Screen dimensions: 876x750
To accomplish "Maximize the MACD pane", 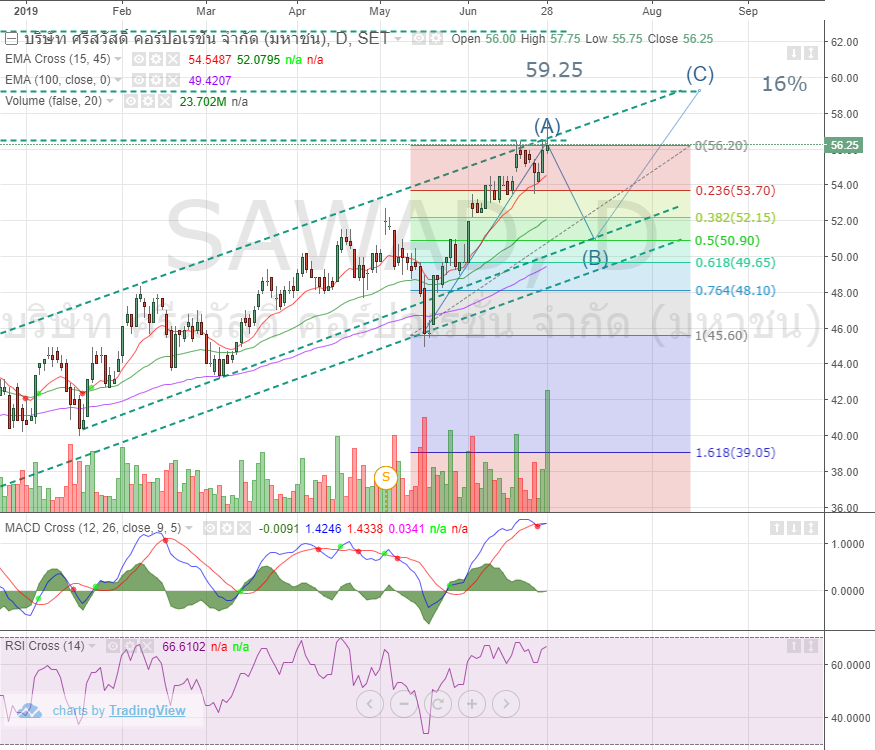I will click(x=811, y=528).
